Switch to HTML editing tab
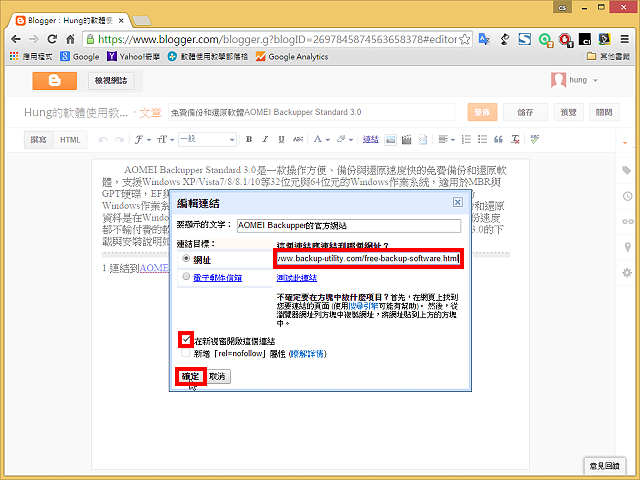This screenshot has width=641, height=481. pyautogui.click(x=70, y=140)
